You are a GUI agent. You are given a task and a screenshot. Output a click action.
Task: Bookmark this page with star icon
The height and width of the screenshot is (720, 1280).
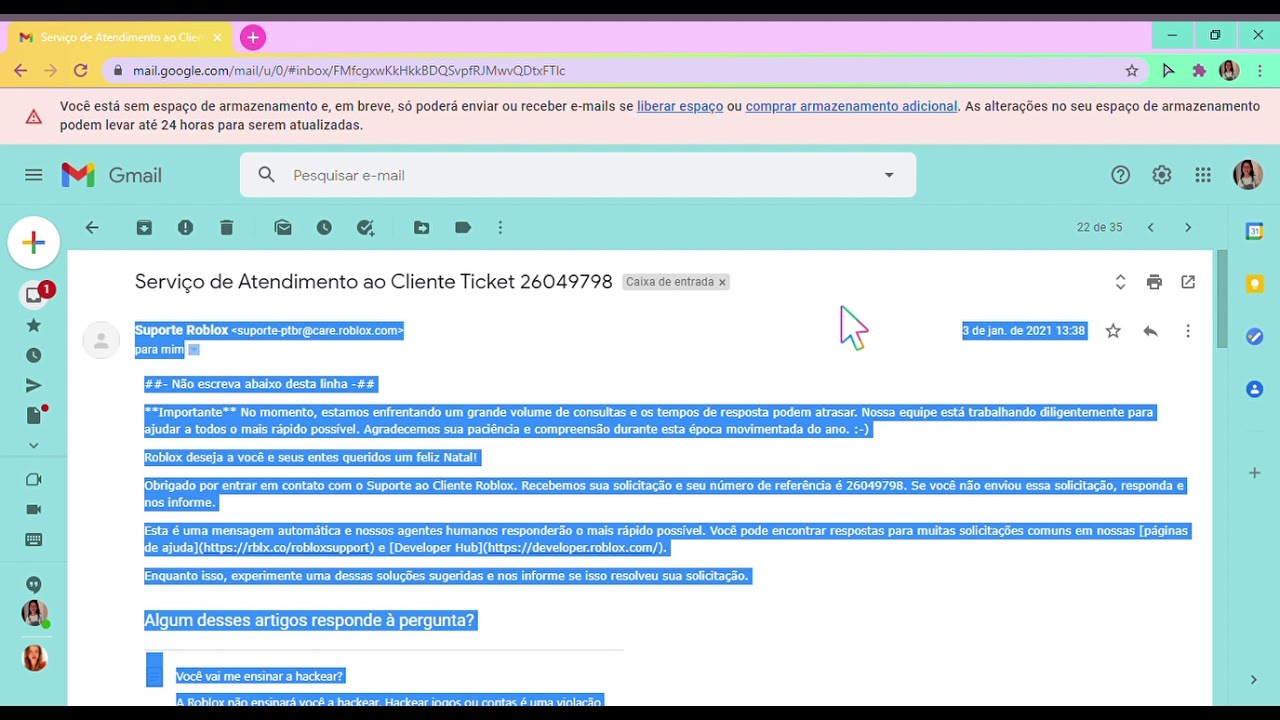click(1132, 71)
